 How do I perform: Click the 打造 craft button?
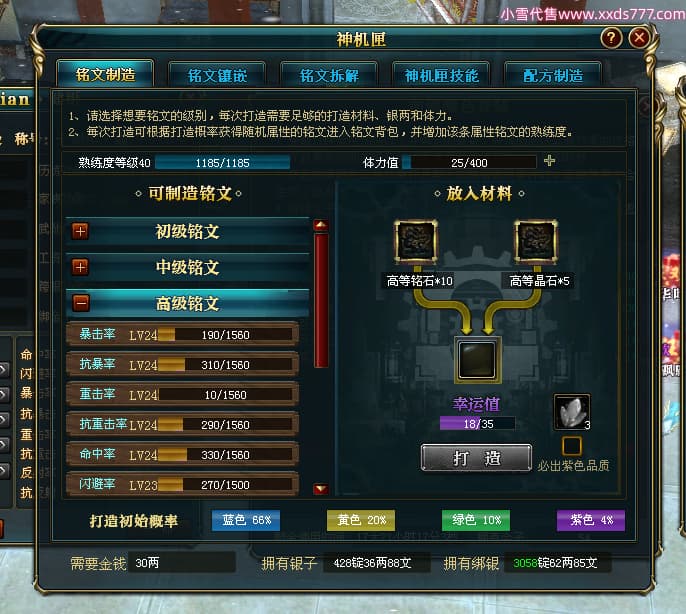point(476,458)
